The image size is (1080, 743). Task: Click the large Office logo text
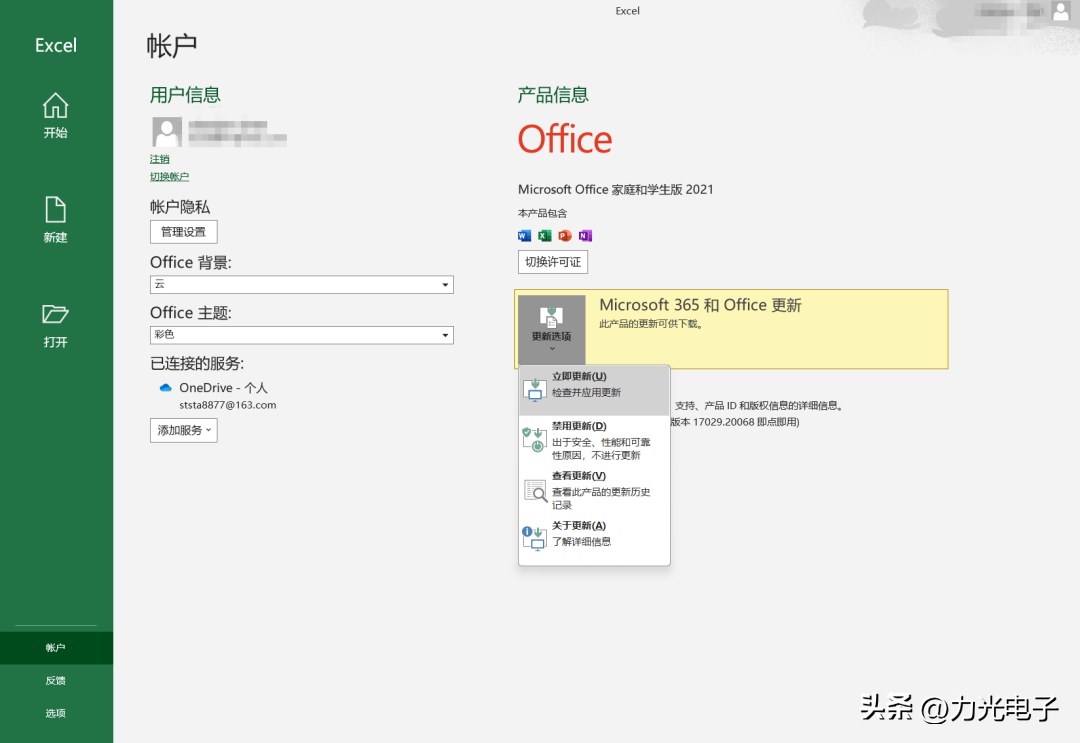tap(565, 139)
